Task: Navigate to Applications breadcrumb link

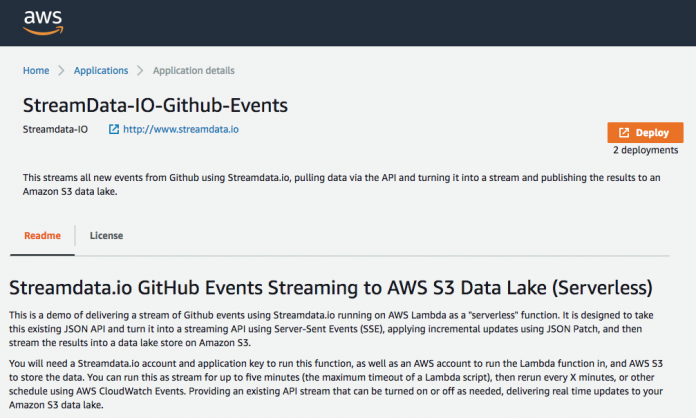Action: pyautogui.click(x=100, y=71)
